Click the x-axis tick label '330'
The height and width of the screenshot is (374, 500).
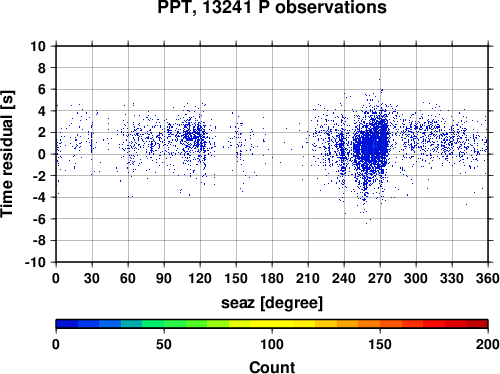coord(452,278)
